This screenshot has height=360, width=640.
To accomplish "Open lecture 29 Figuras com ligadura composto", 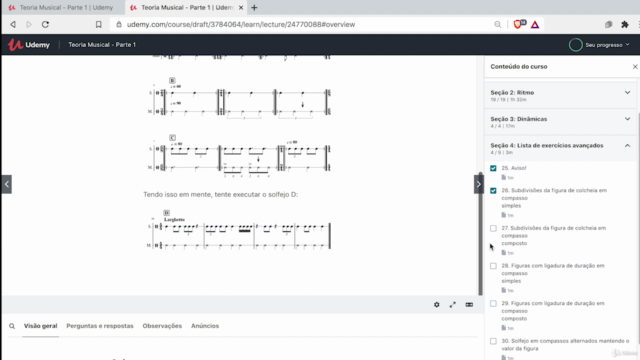I will (x=553, y=311).
